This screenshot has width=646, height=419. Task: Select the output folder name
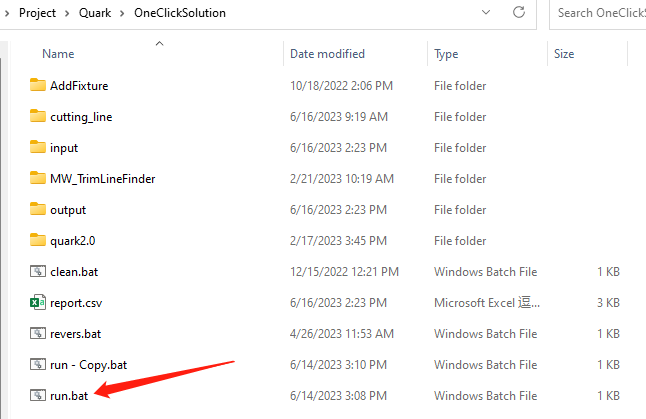coord(68,210)
